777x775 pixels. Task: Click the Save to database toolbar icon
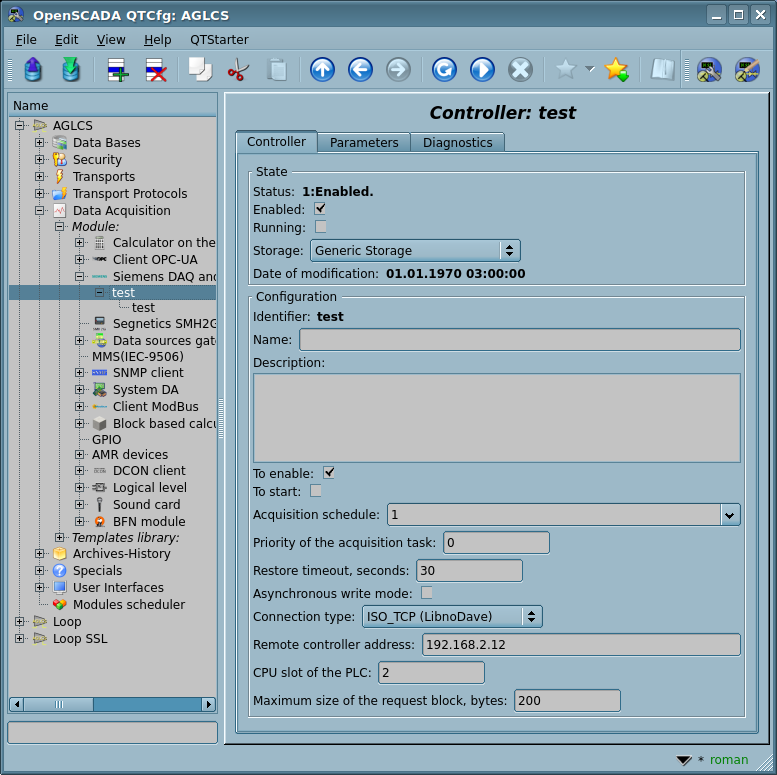click(71, 70)
